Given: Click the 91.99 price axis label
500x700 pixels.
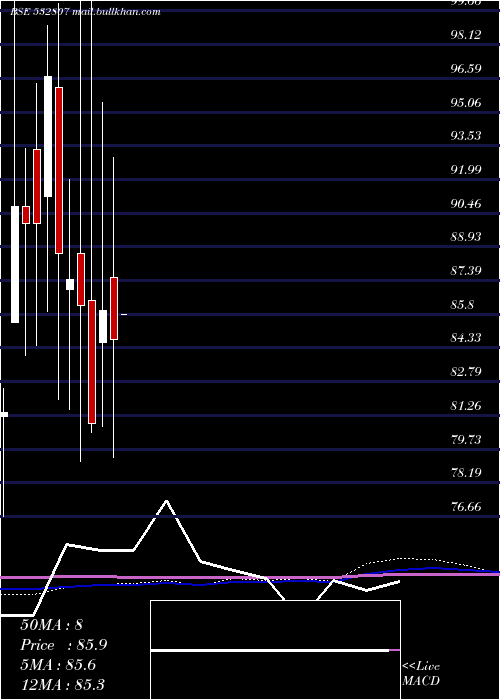Looking at the screenshot, I should (x=466, y=169).
